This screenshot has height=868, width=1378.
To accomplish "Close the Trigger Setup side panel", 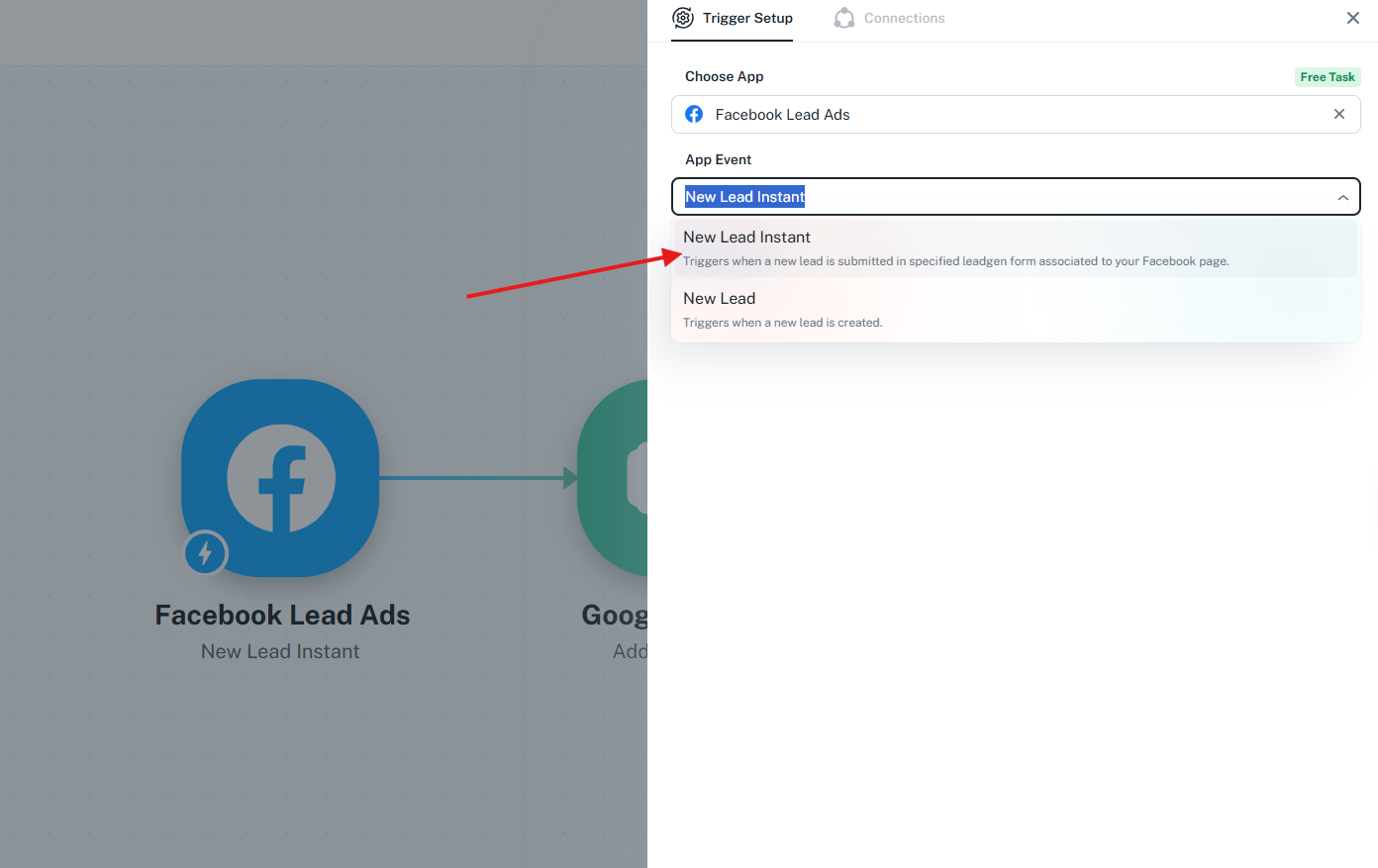I will 1353,18.
